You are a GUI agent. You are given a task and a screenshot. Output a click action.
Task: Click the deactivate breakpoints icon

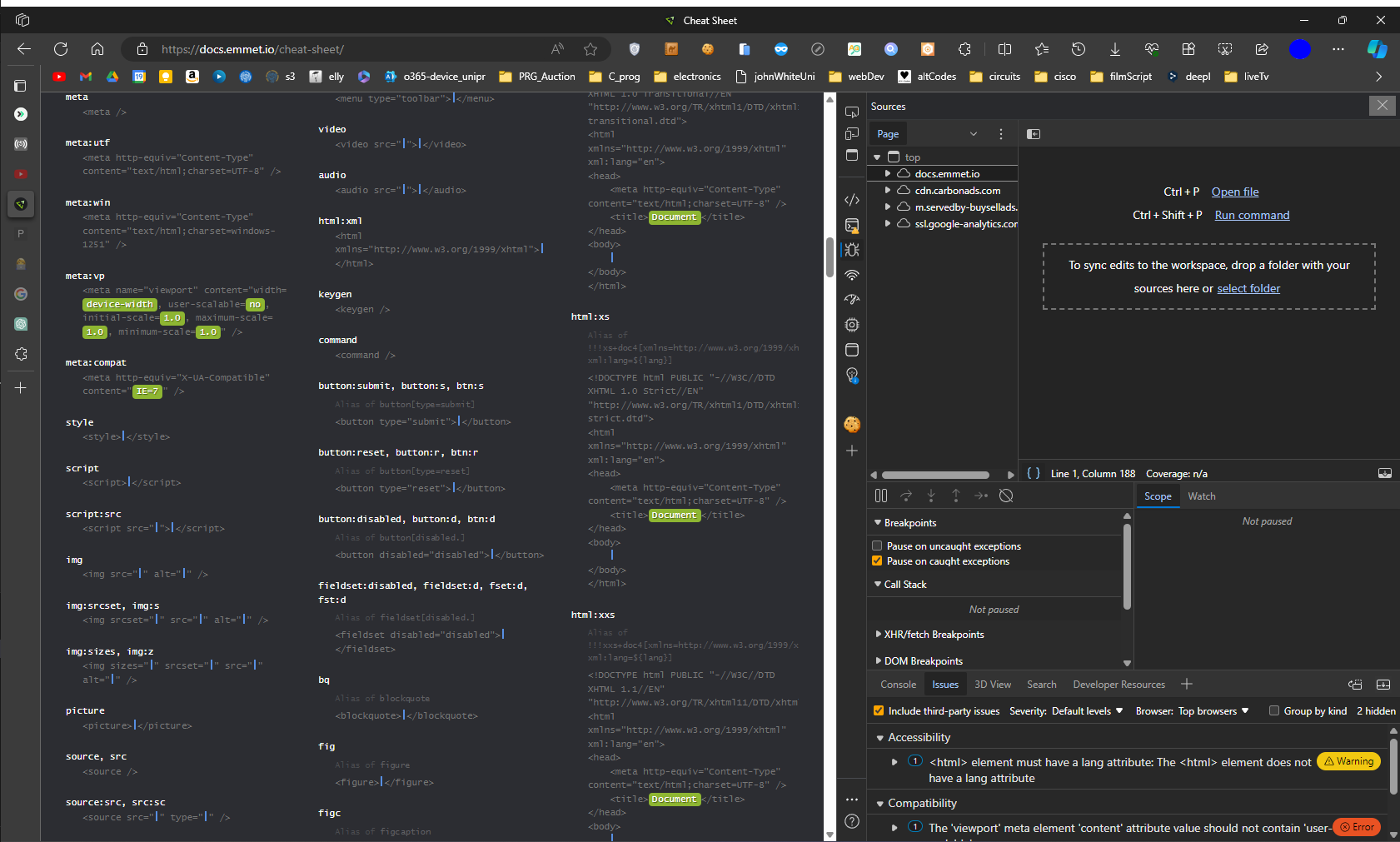click(x=1007, y=496)
